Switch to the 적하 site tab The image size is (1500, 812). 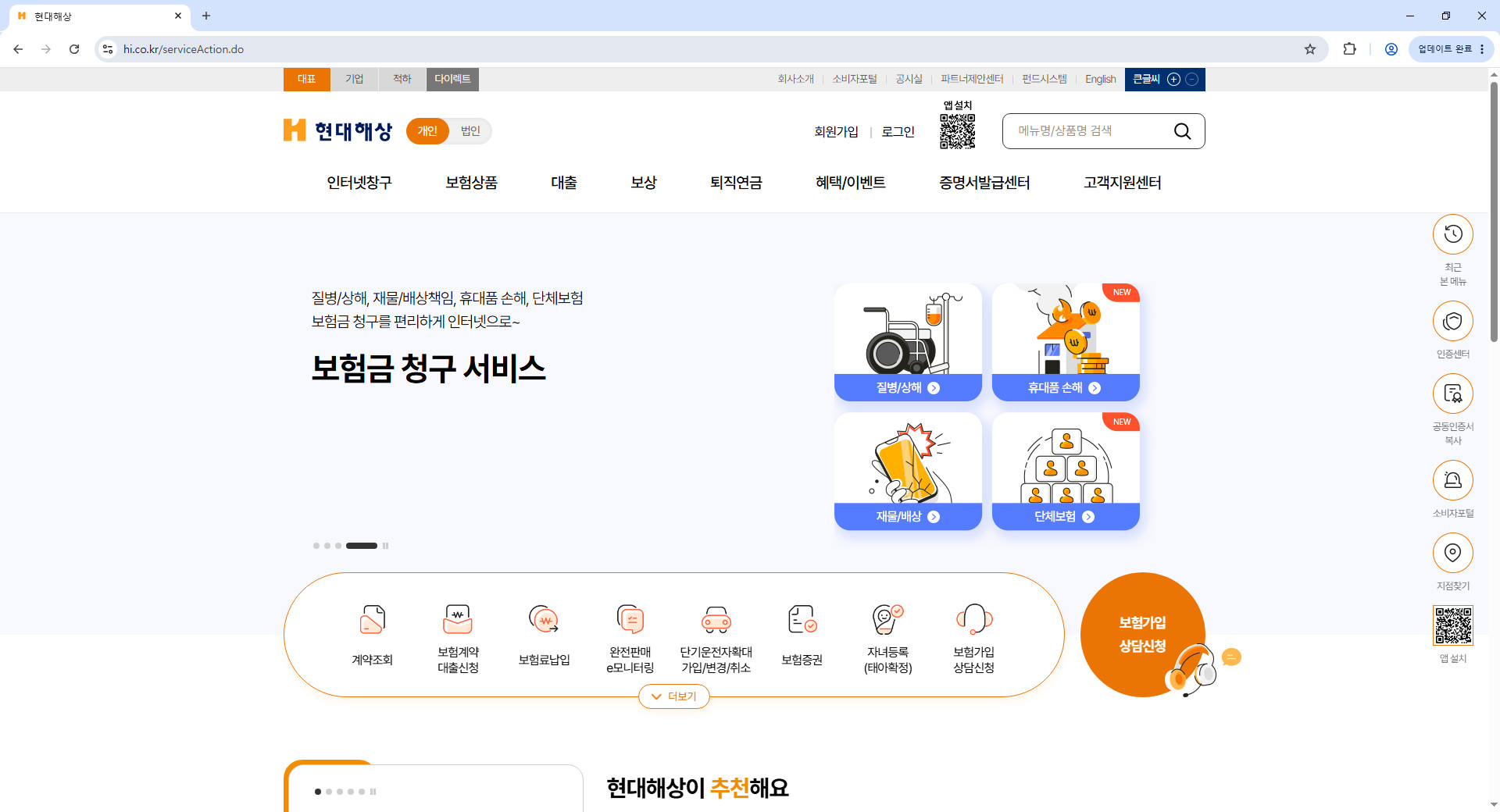point(402,80)
